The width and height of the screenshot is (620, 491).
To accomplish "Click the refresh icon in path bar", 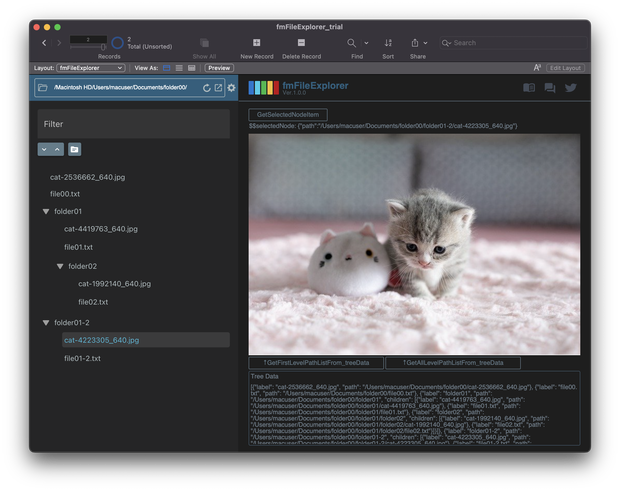I will pos(206,88).
